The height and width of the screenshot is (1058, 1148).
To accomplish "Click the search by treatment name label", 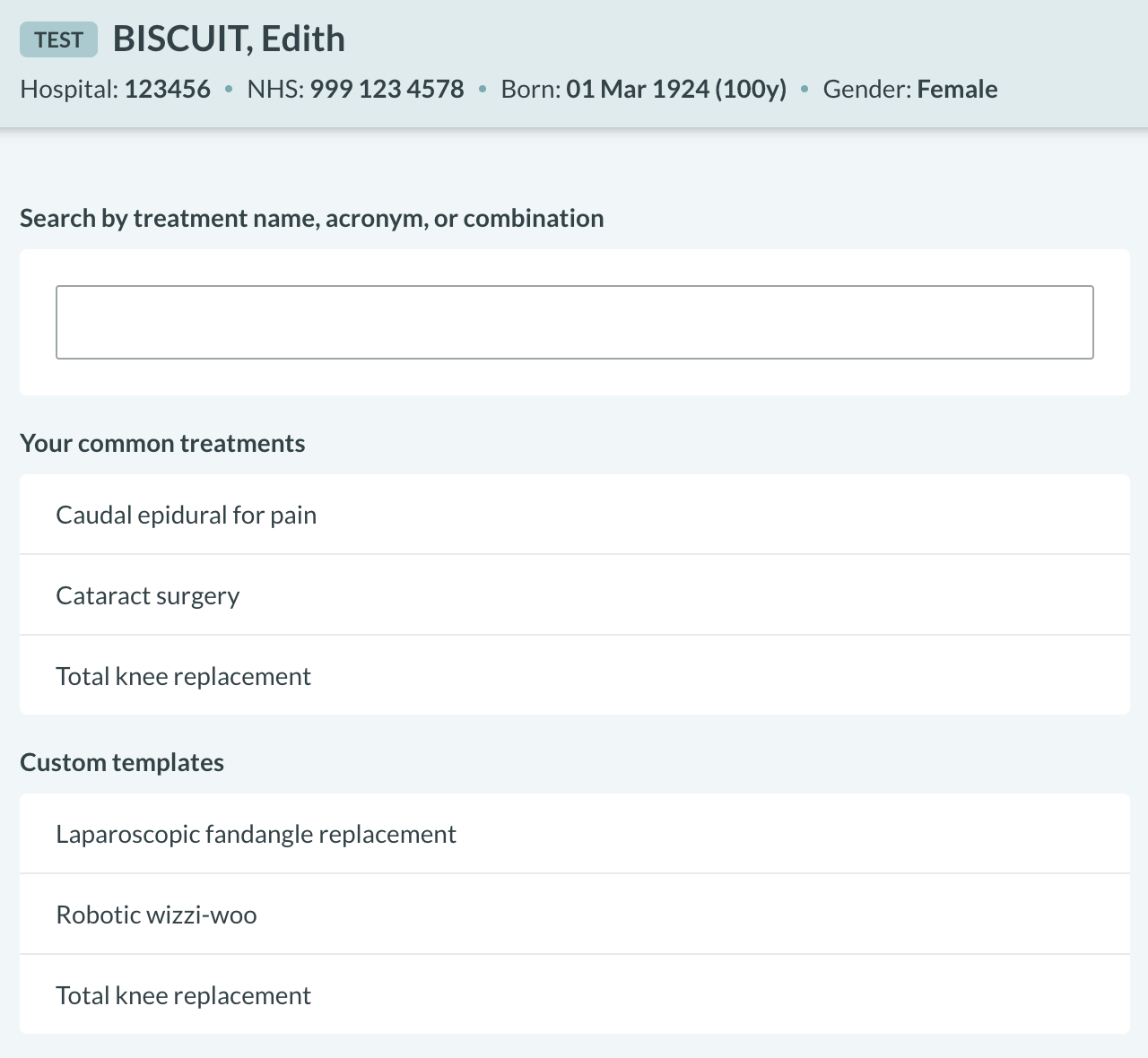I will [311, 218].
